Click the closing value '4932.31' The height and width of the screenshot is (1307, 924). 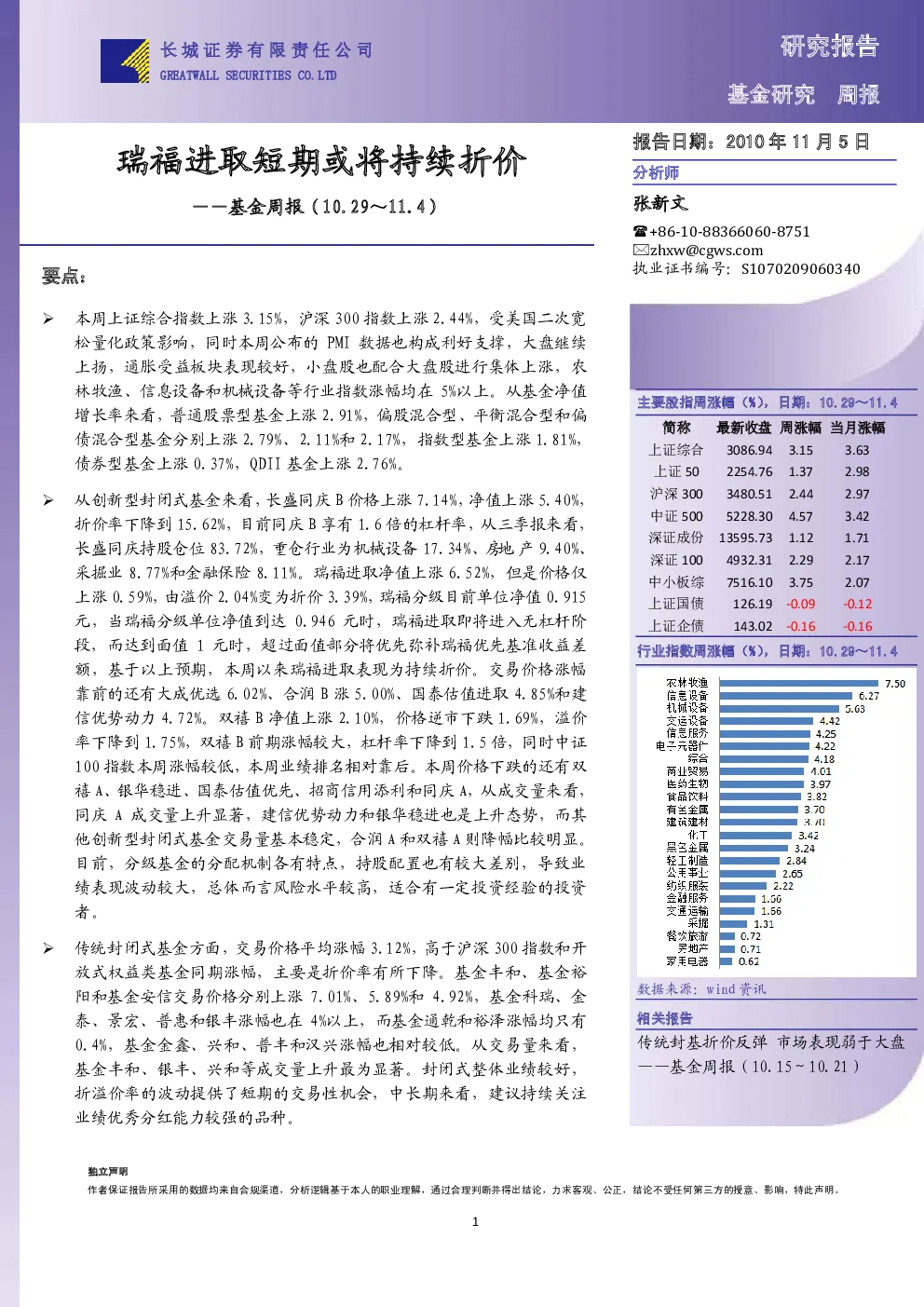click(x=750, y=560)
